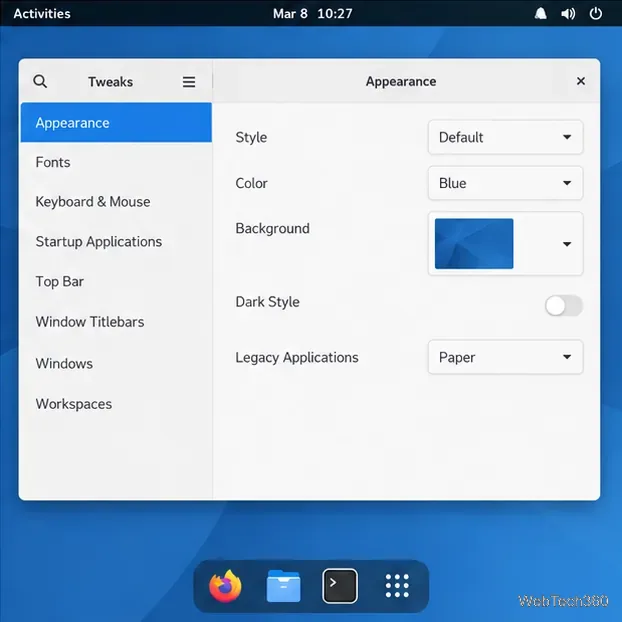
Task: Click the notification bell in top bar
Action: coord(540,13)
